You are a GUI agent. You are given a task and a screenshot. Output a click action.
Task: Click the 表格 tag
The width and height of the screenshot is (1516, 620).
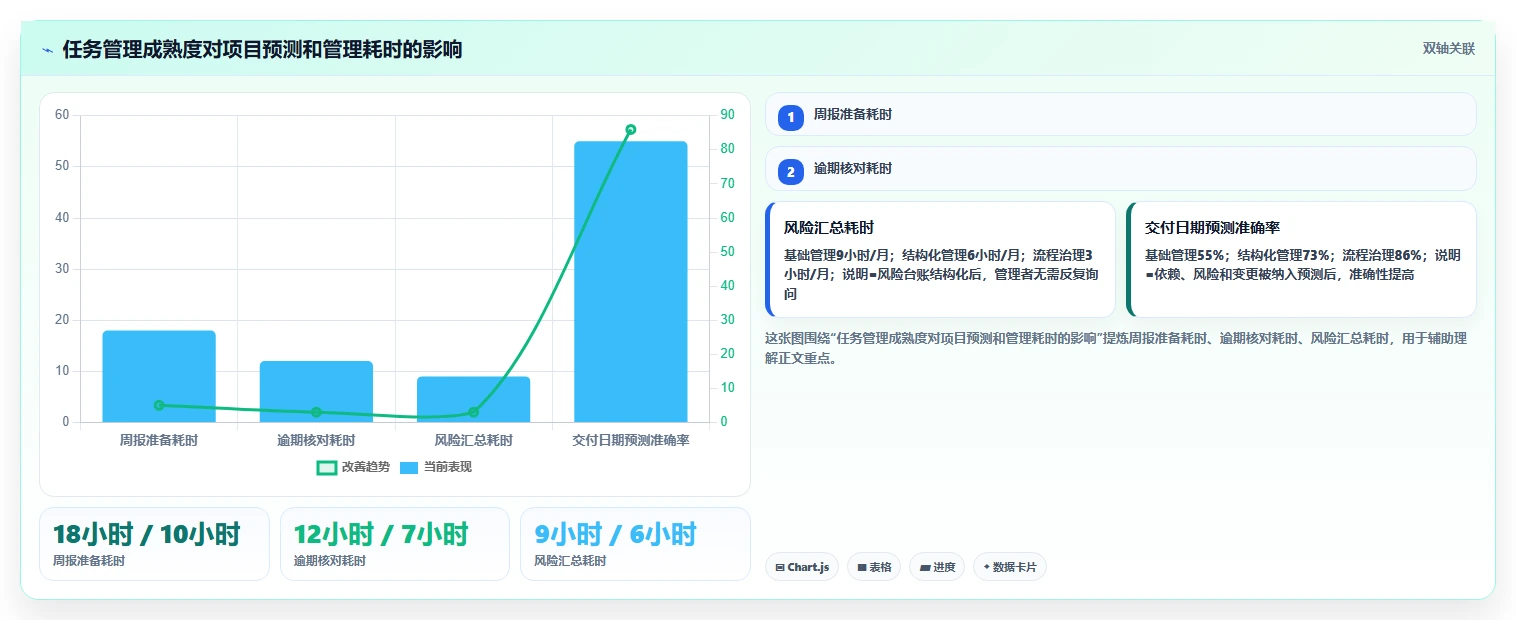point(874,567)
